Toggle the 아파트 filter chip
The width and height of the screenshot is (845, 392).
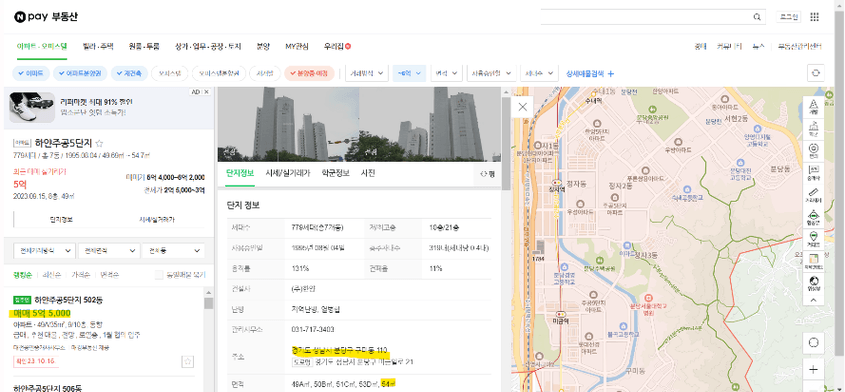31,73
